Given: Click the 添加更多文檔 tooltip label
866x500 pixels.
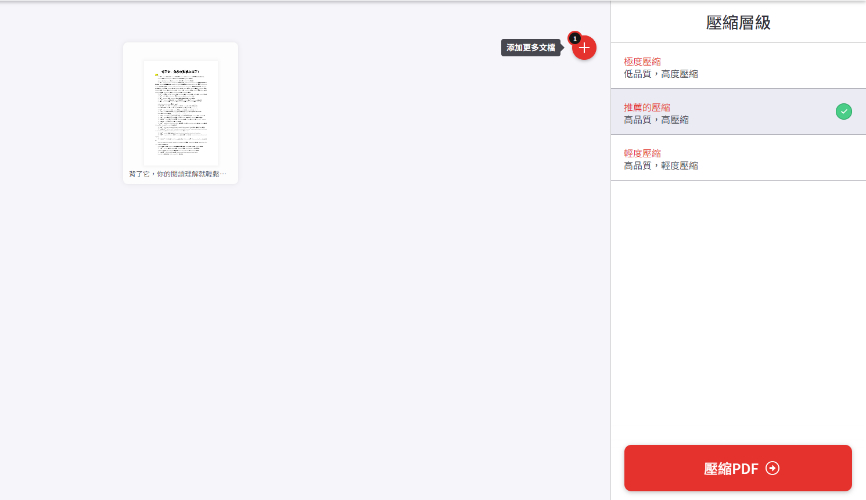Looking at the screenshot, I should tap(530, 48).
